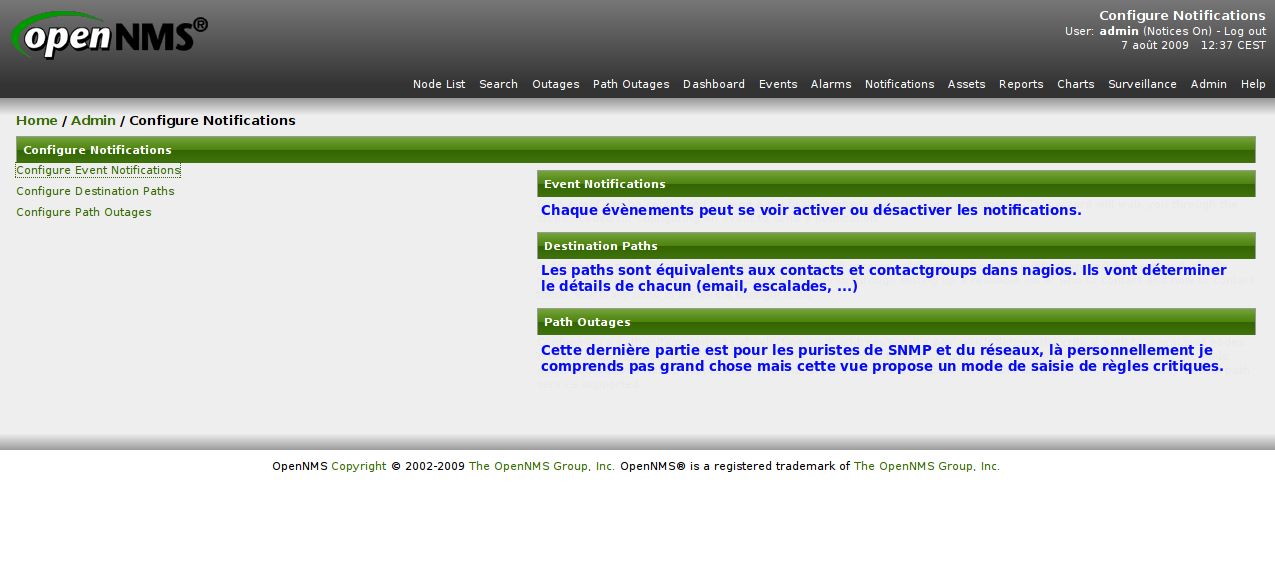This screenshot has width=1275, height=571.
Task: Open Admin in the top menu
Action: (x=1208, y=85)
